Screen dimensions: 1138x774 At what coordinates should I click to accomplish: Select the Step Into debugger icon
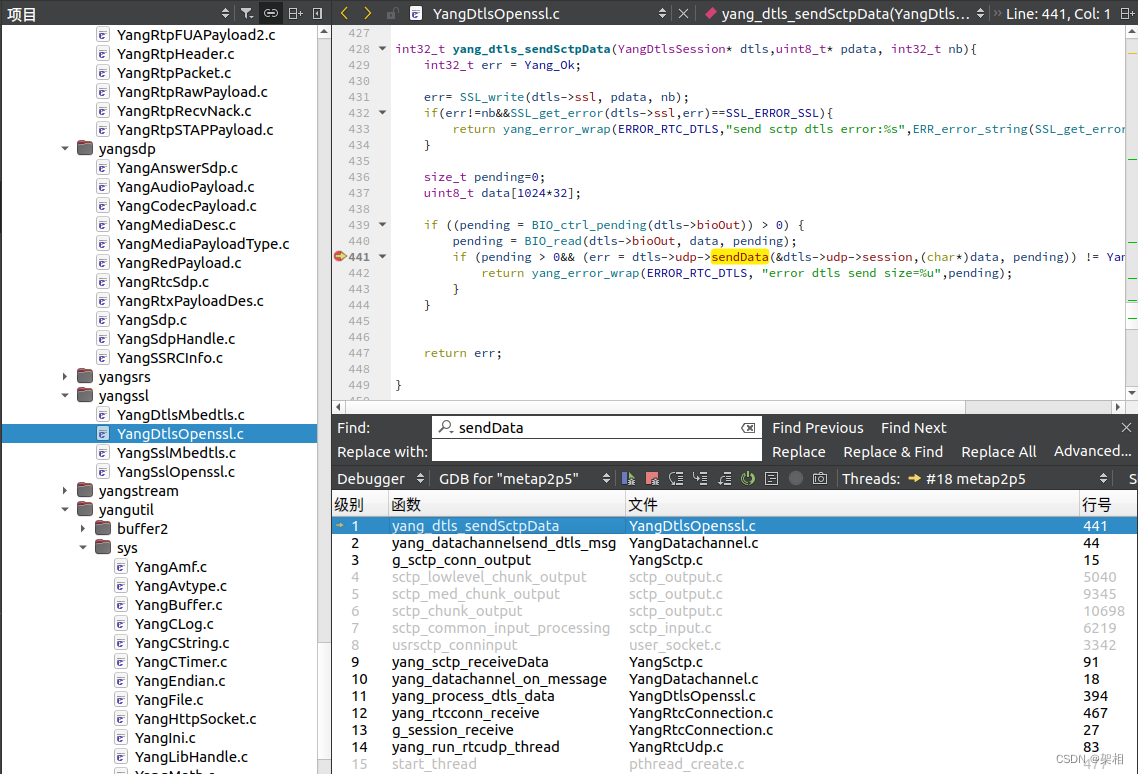700,478
